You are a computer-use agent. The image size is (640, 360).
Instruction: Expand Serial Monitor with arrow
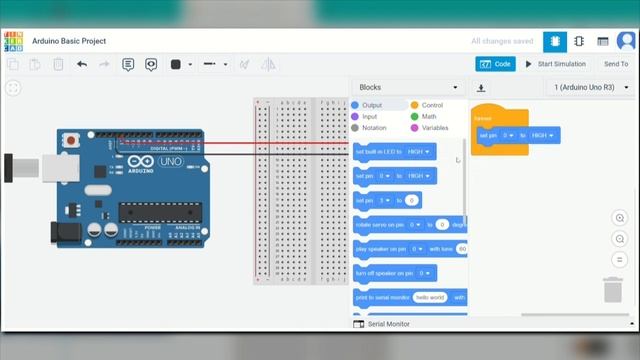click(x=632, y=324)
